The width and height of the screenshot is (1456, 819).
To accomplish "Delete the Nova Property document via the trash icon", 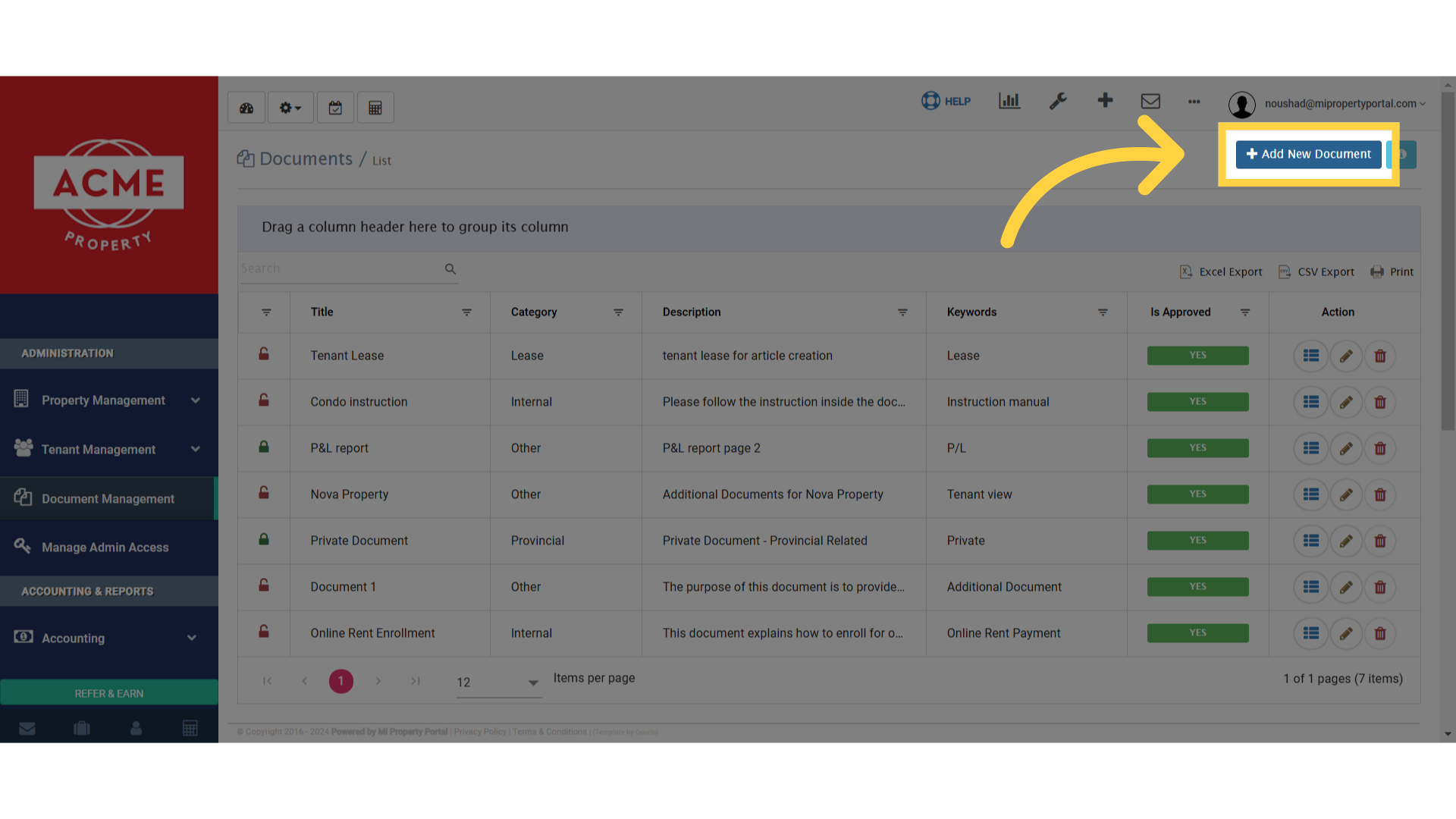I will [x=1380, y=495].
